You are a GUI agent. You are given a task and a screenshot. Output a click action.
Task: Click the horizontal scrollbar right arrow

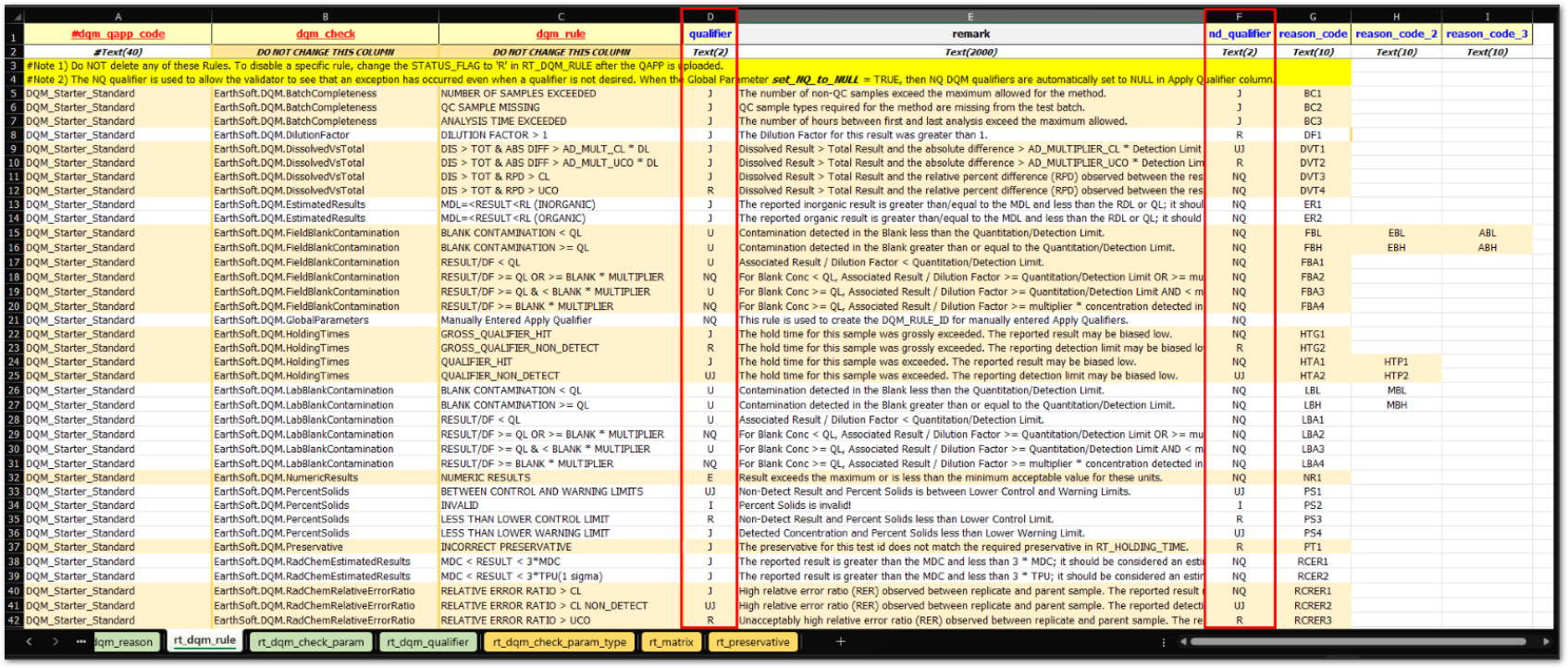tap(1546, 641)
